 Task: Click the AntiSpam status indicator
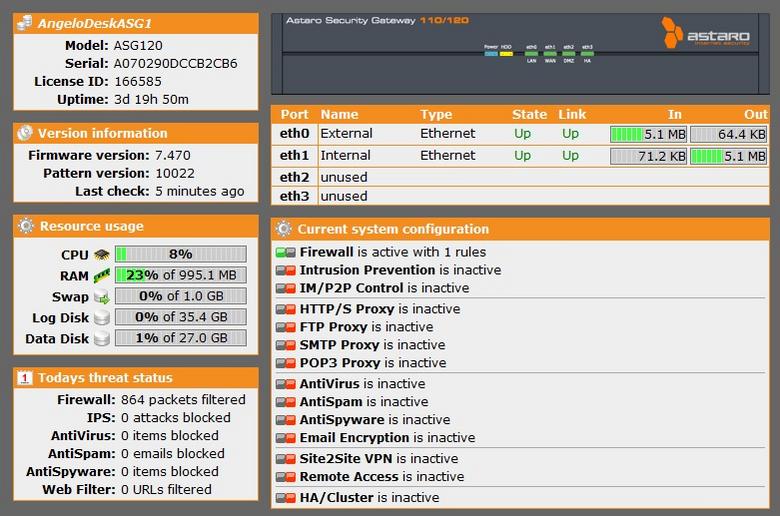pos(286,402)
